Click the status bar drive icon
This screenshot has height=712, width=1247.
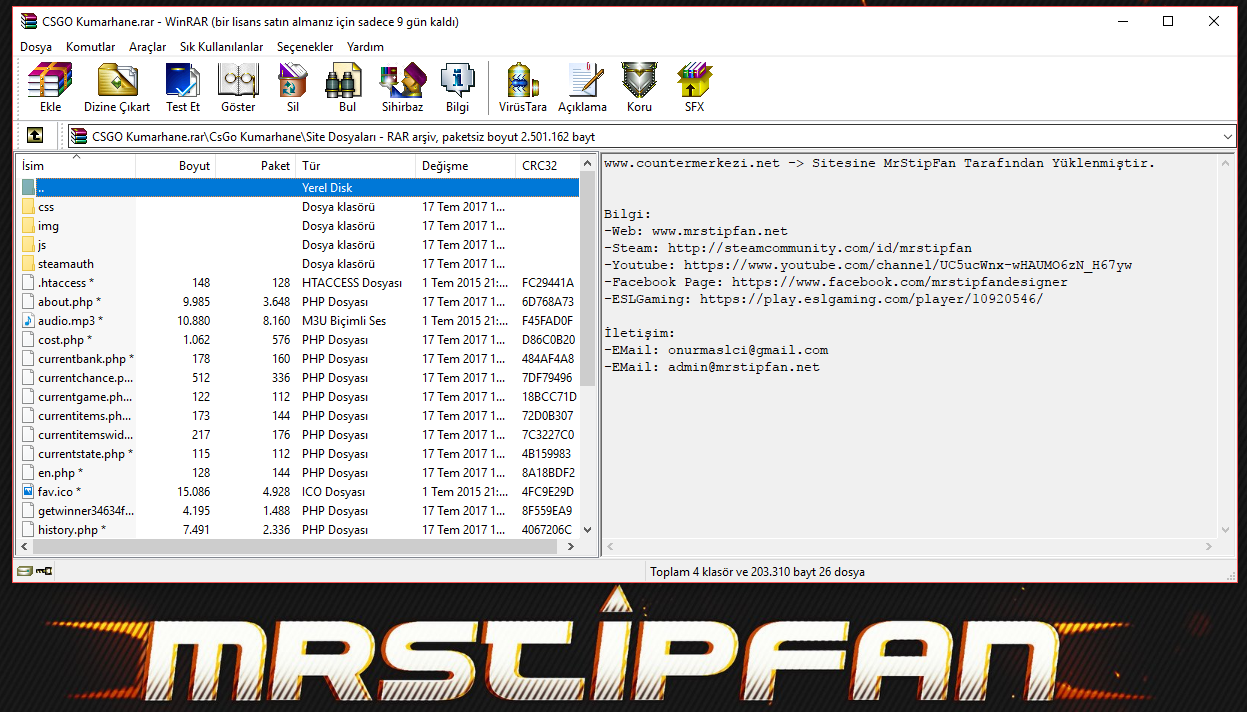click(x=24, y=572)
